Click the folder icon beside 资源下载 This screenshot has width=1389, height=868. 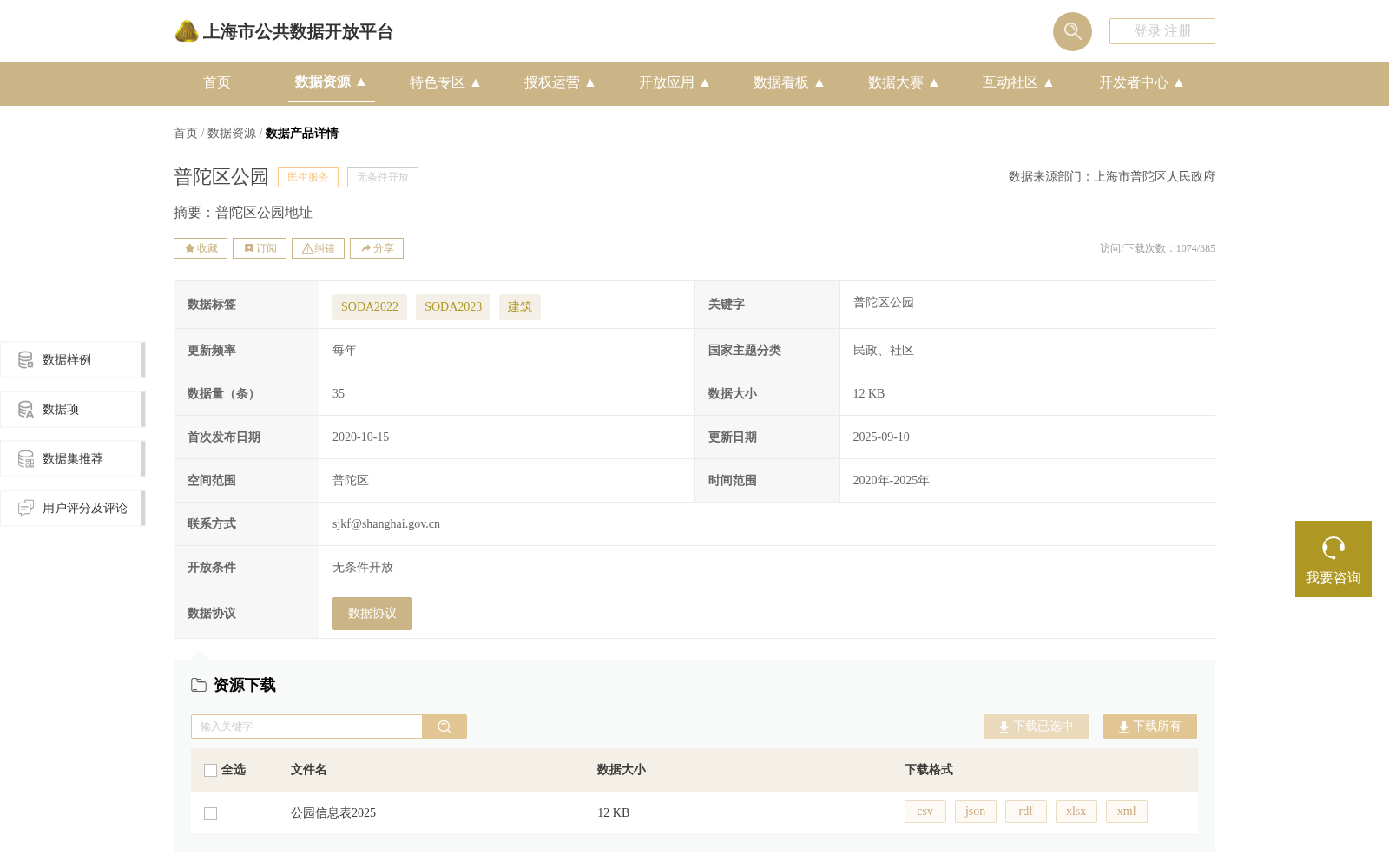199,685
